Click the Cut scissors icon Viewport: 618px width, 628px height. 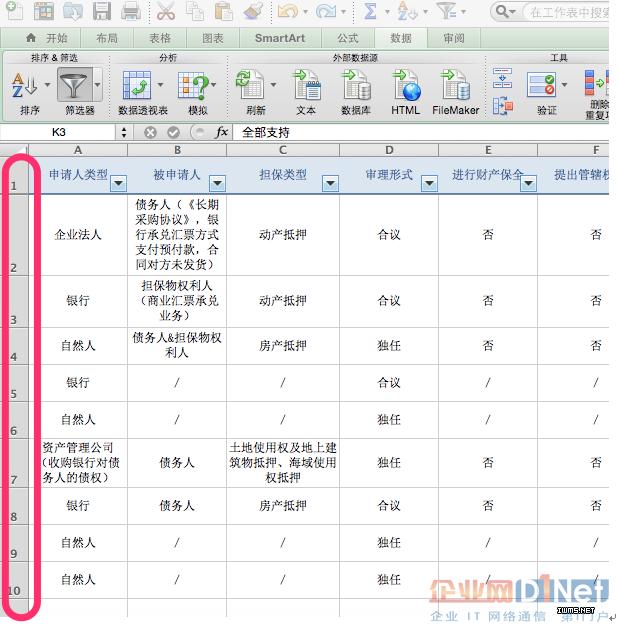point(165,12)
